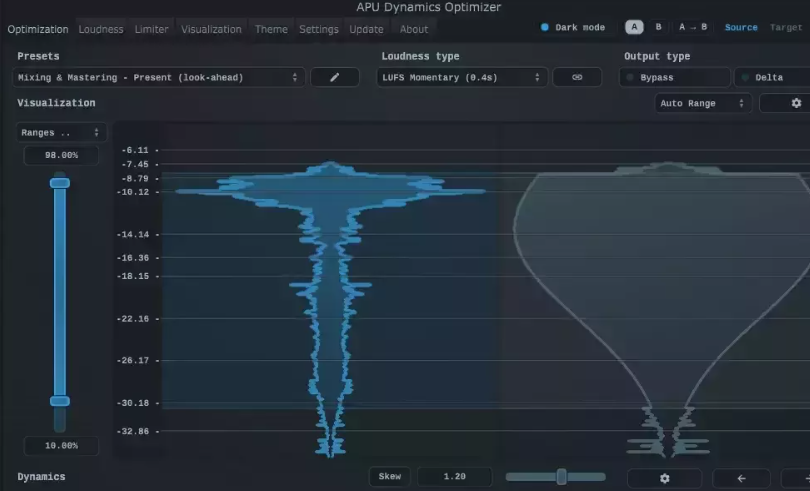
Task: Enable the Bypass output toggle
Action: pos(674,77)
